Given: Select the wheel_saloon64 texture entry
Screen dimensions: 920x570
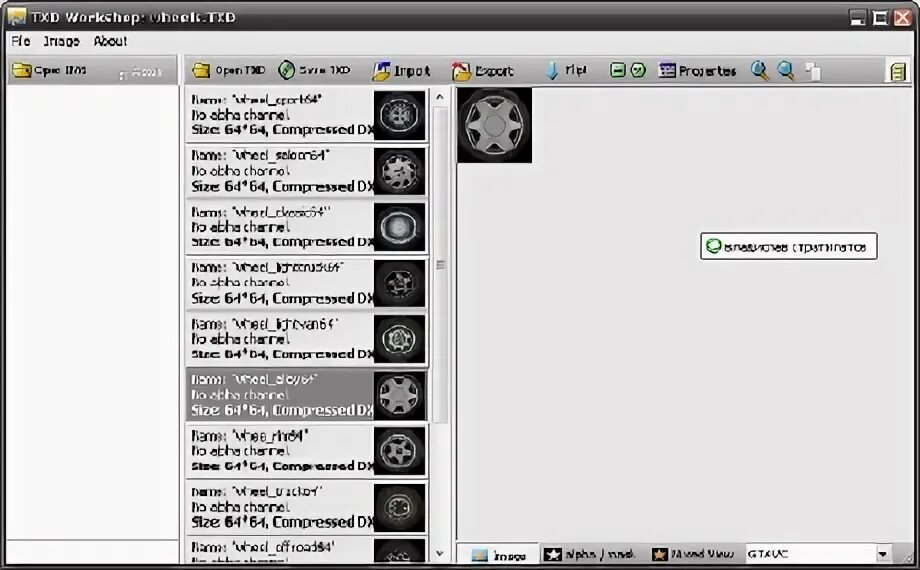Looking at the screenshot, I should pos(306,171).
